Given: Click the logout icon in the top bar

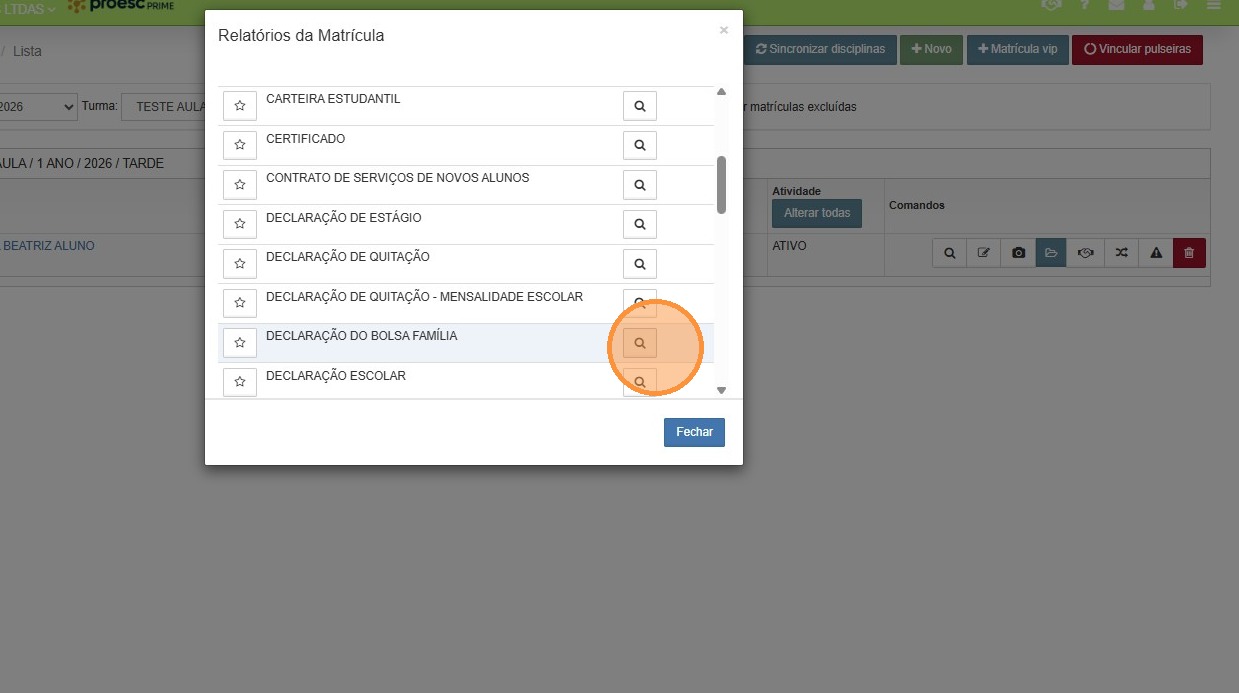Looking at the screenshot, I should pyautogui.click(x=1180, y=4).
